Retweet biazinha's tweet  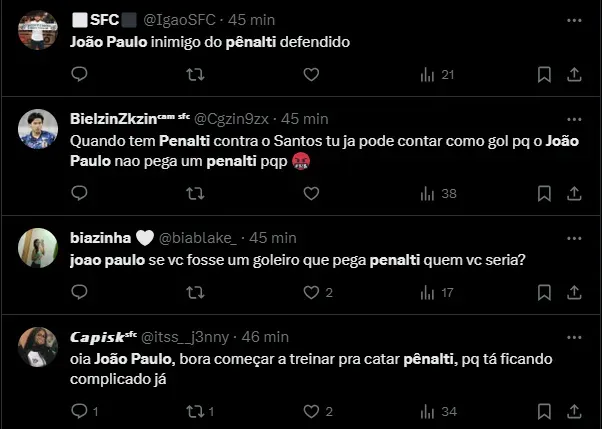coord(195,293)
